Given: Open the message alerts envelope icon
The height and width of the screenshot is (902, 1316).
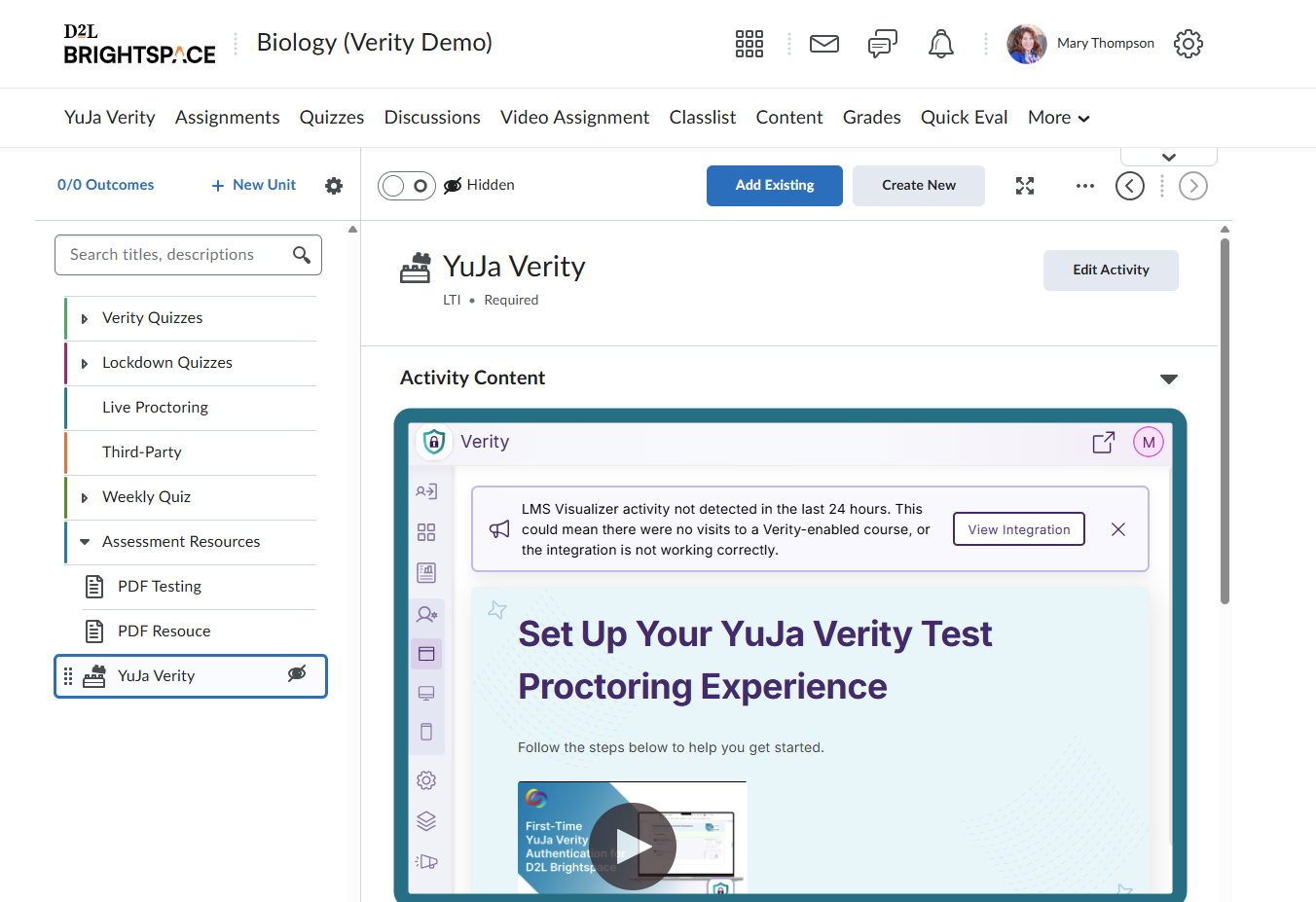Looking at the screenshot, I should coord(824,44).
